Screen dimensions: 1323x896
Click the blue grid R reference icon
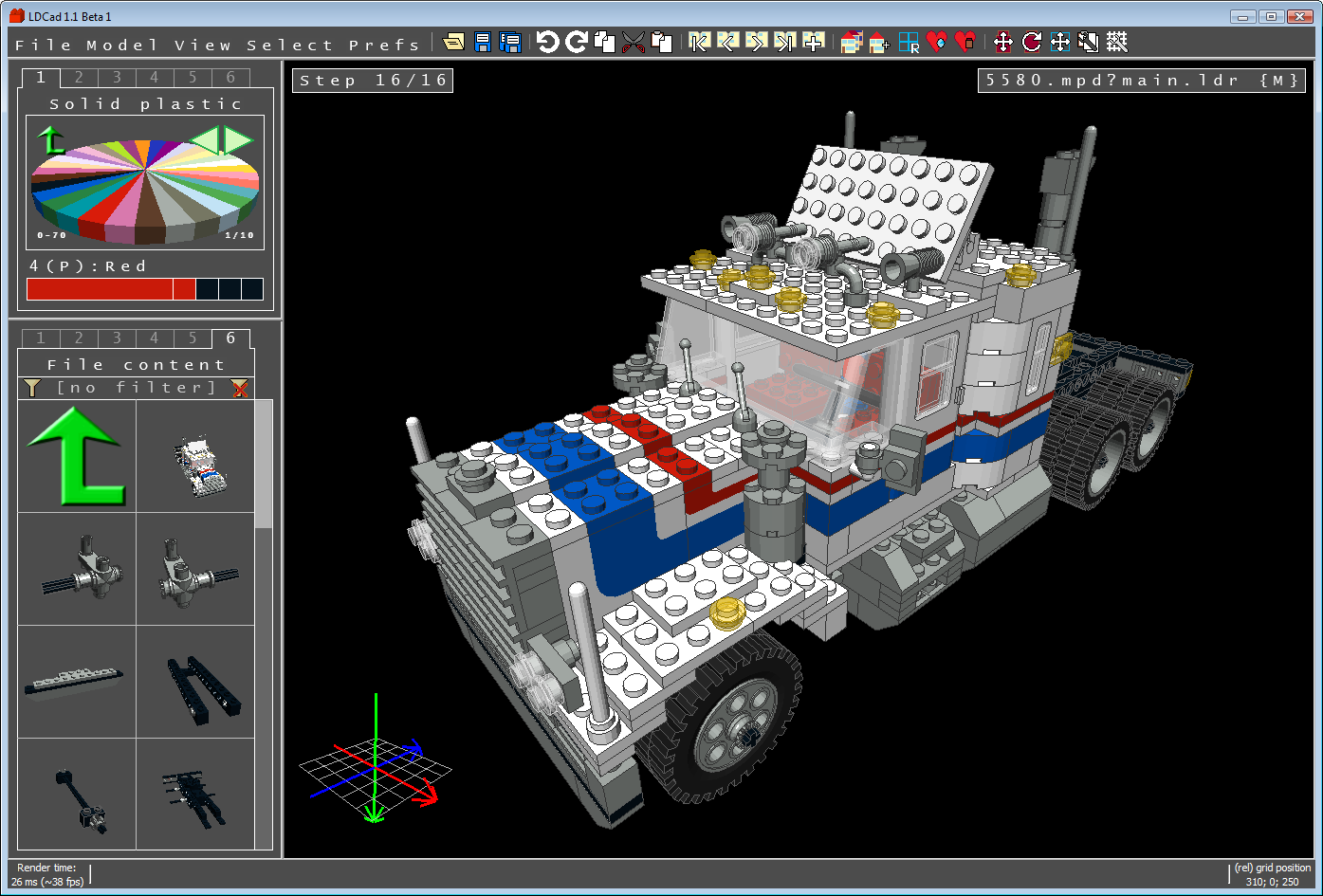pos(909,42)
